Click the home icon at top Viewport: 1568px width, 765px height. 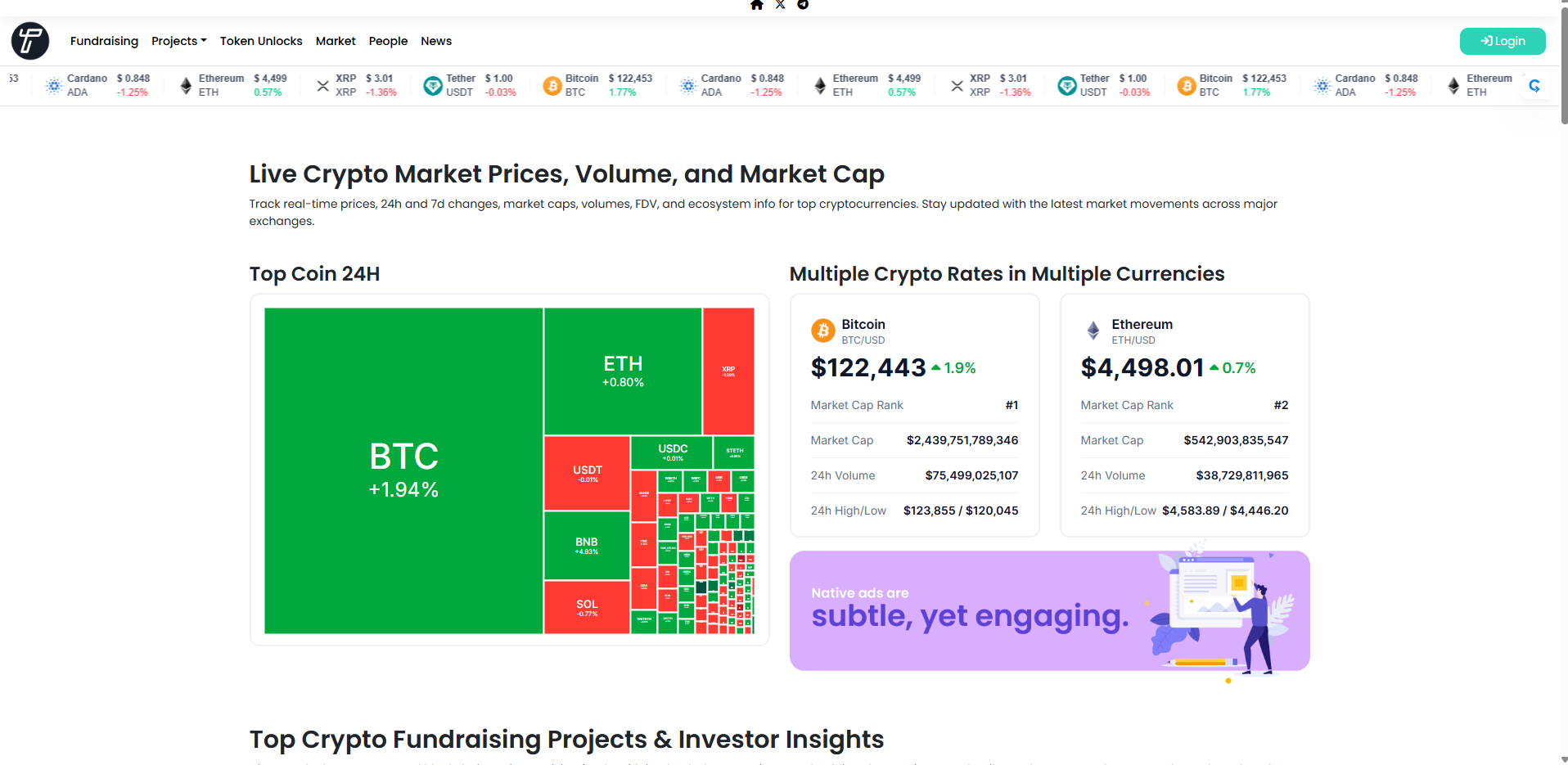coord(757,5)
